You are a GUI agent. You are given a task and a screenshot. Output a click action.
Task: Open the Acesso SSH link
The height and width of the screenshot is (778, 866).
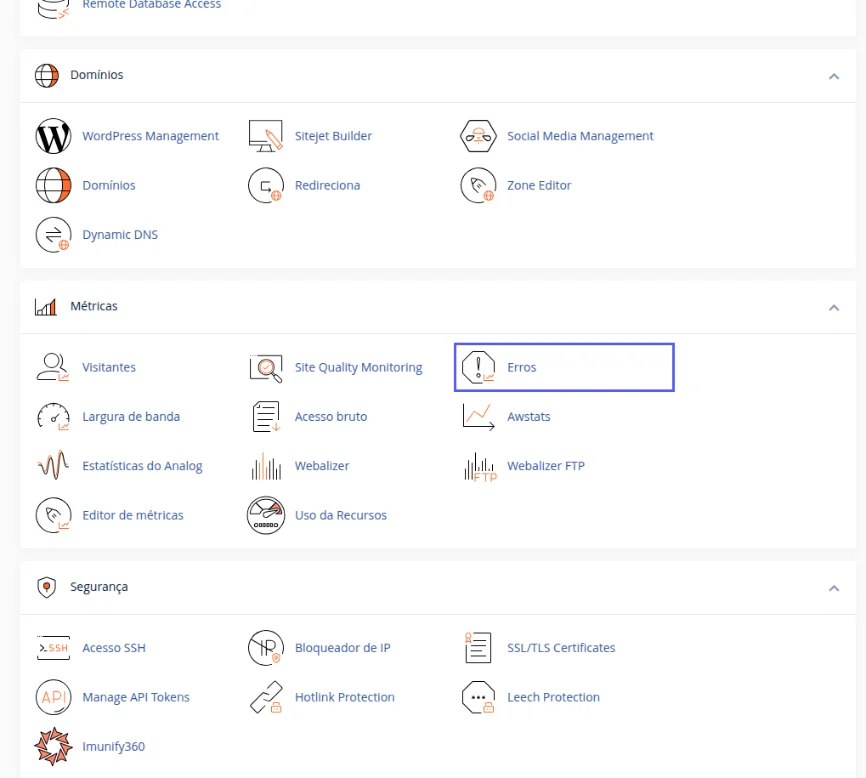pyautogui.click(x=114, y=648)
